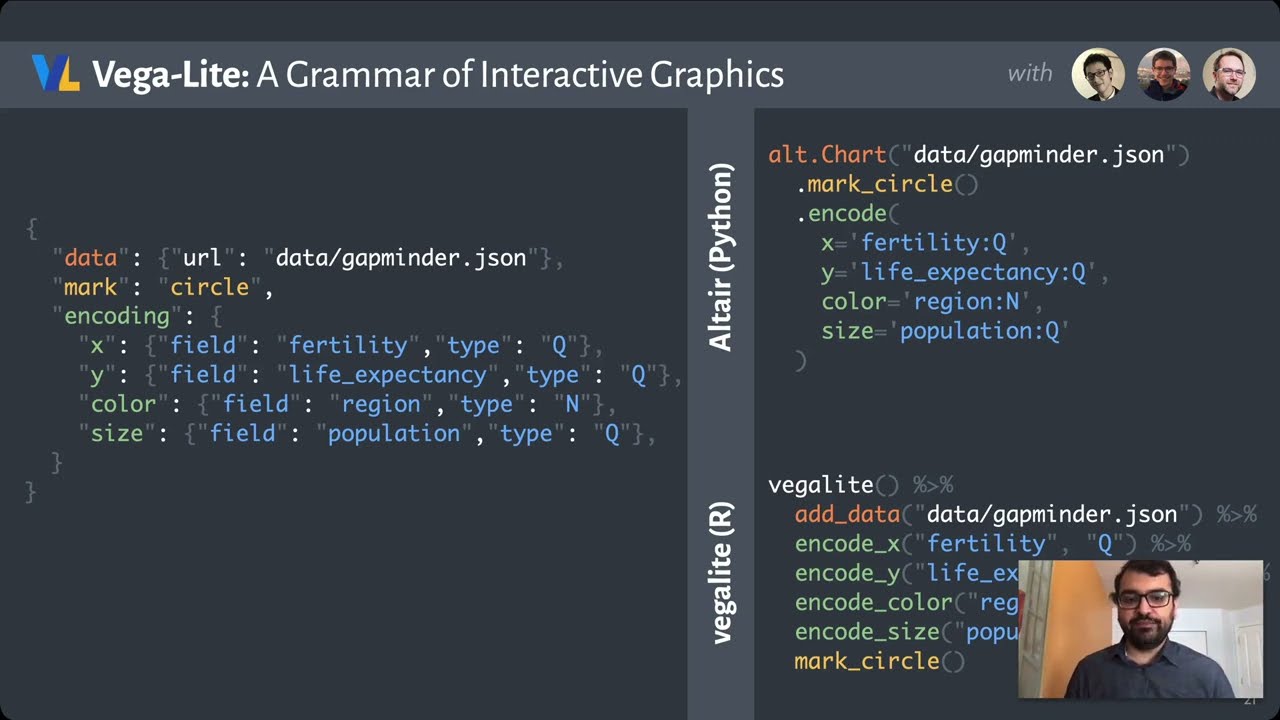This screenshot has width=1280, height=720.
Task: Click the R 'encode_x("fertility", "Q")' line
Action: tap(993, 543)
